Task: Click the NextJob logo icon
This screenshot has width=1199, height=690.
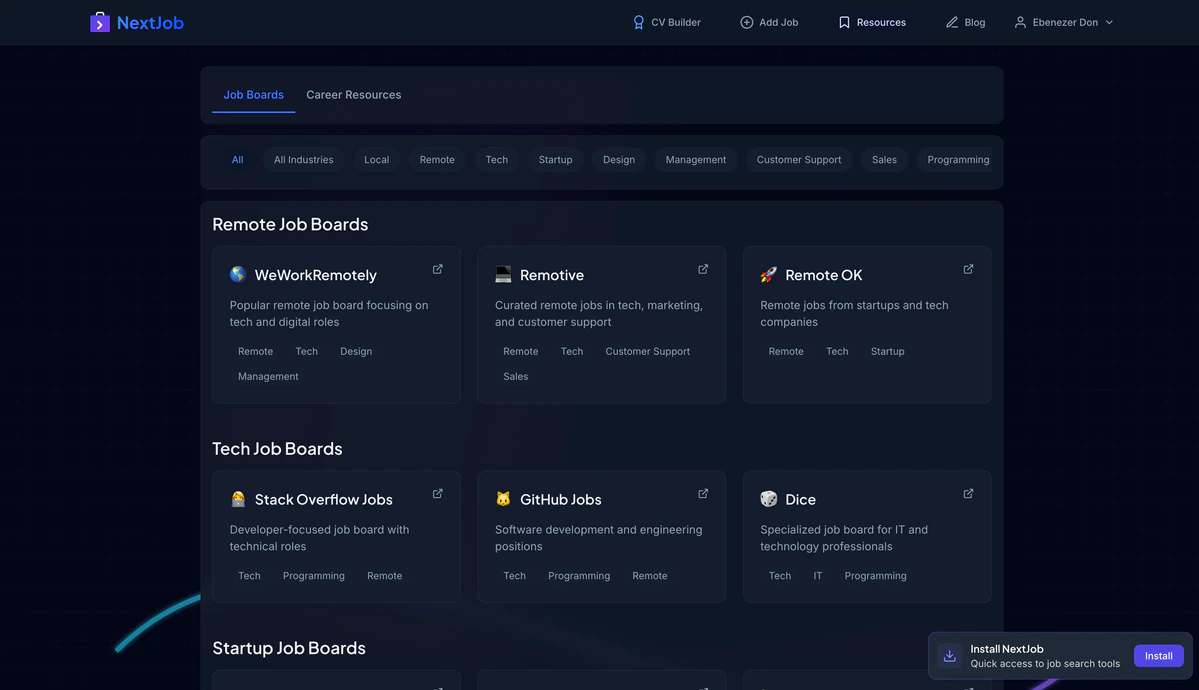Action: point(99,21)
